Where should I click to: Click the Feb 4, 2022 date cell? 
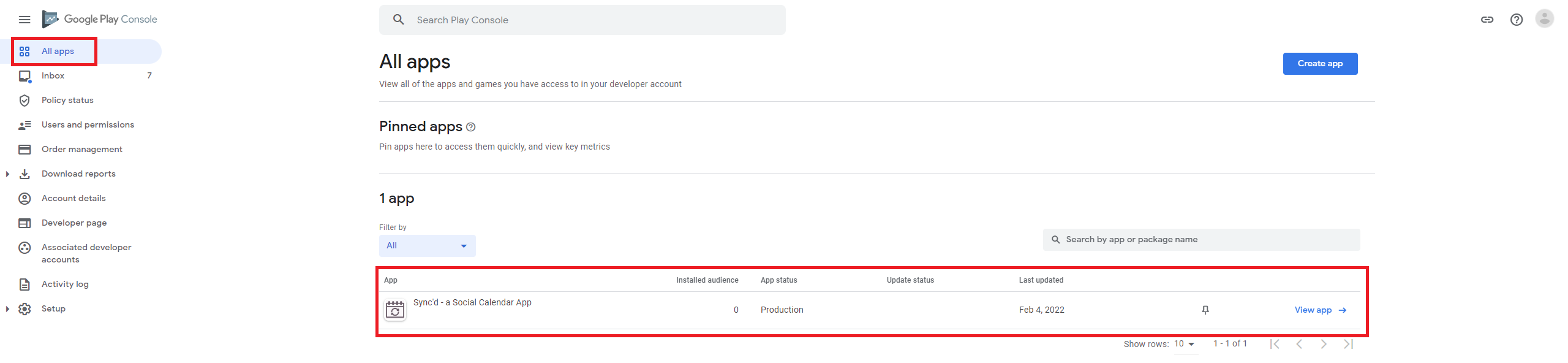[x=1042, y=310]
